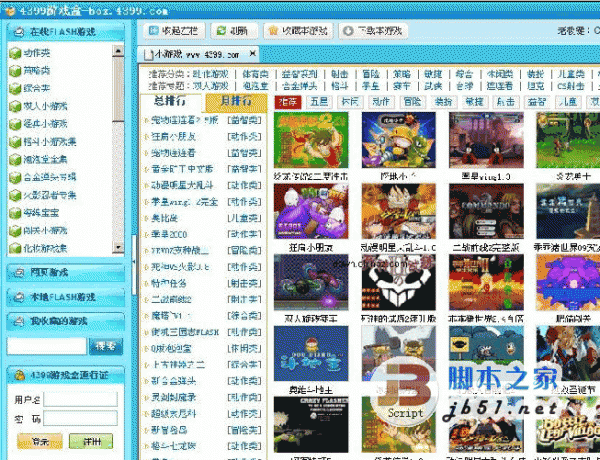This screenshot has height=460, width=600.
Task: Open the 双人游戏 recommended topic link
Action: 210,86
